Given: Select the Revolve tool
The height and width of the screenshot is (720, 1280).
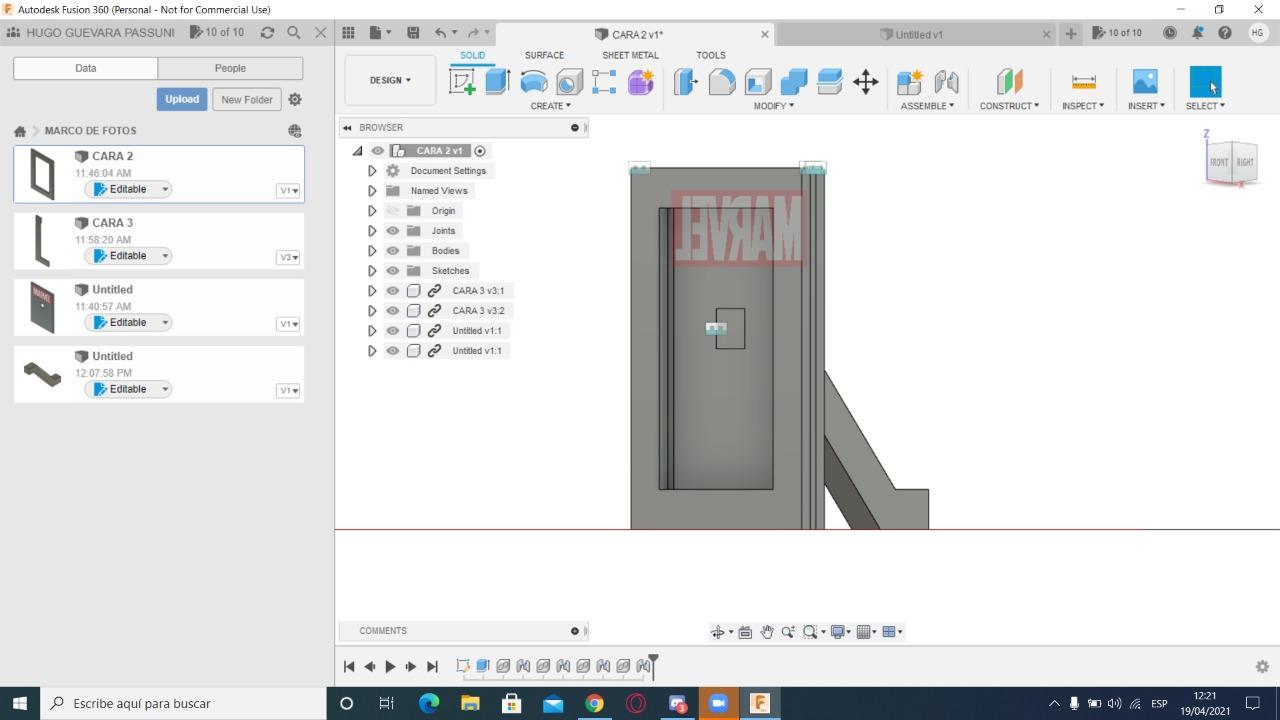Looking at the screenshot, I should coord(534,82).
